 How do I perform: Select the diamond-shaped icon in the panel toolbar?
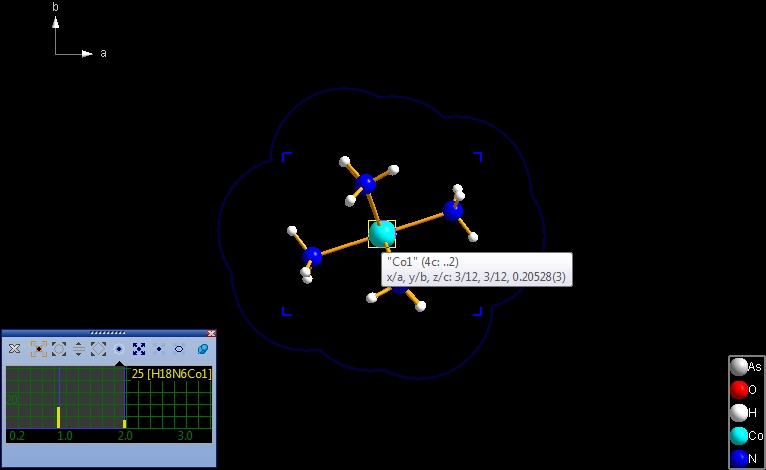click(x=98, y=349)
